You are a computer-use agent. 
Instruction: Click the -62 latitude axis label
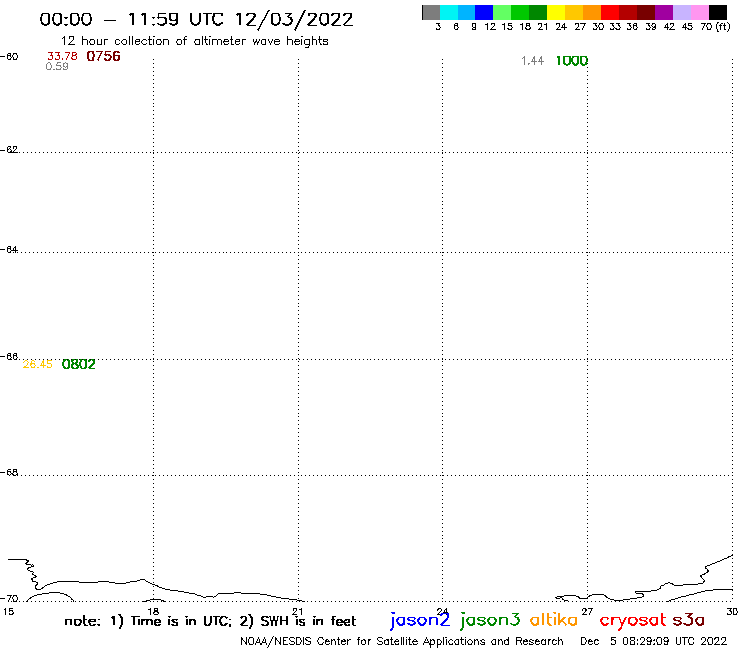9,150
